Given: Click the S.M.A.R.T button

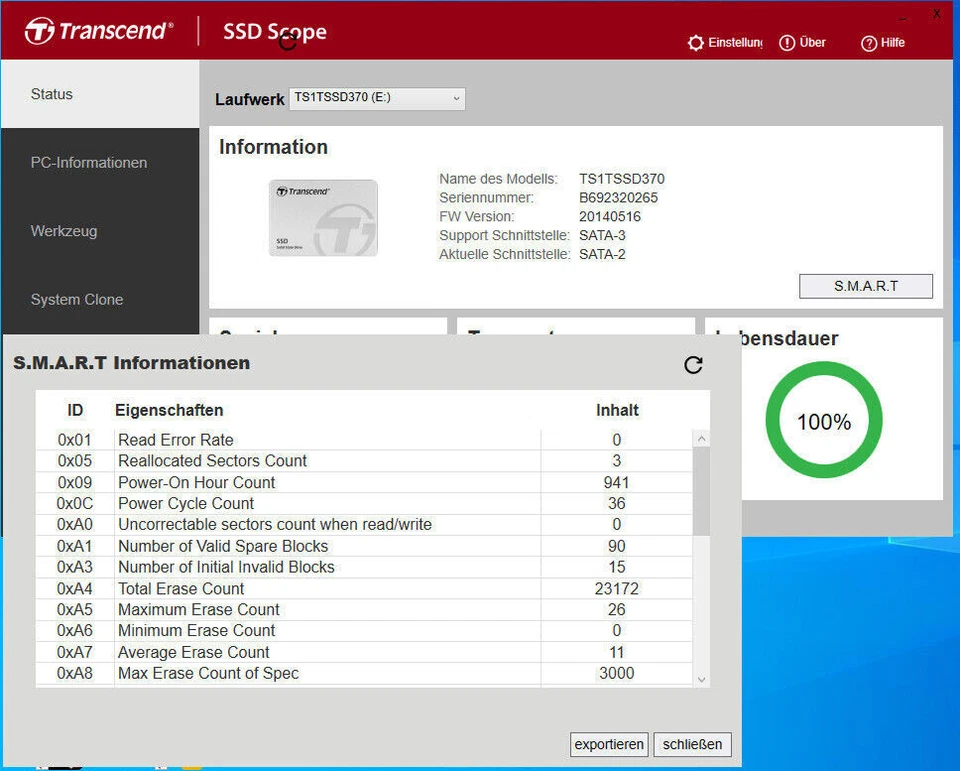Looking at the screenshot, I should pyautogui.click(x=865, y=286).
